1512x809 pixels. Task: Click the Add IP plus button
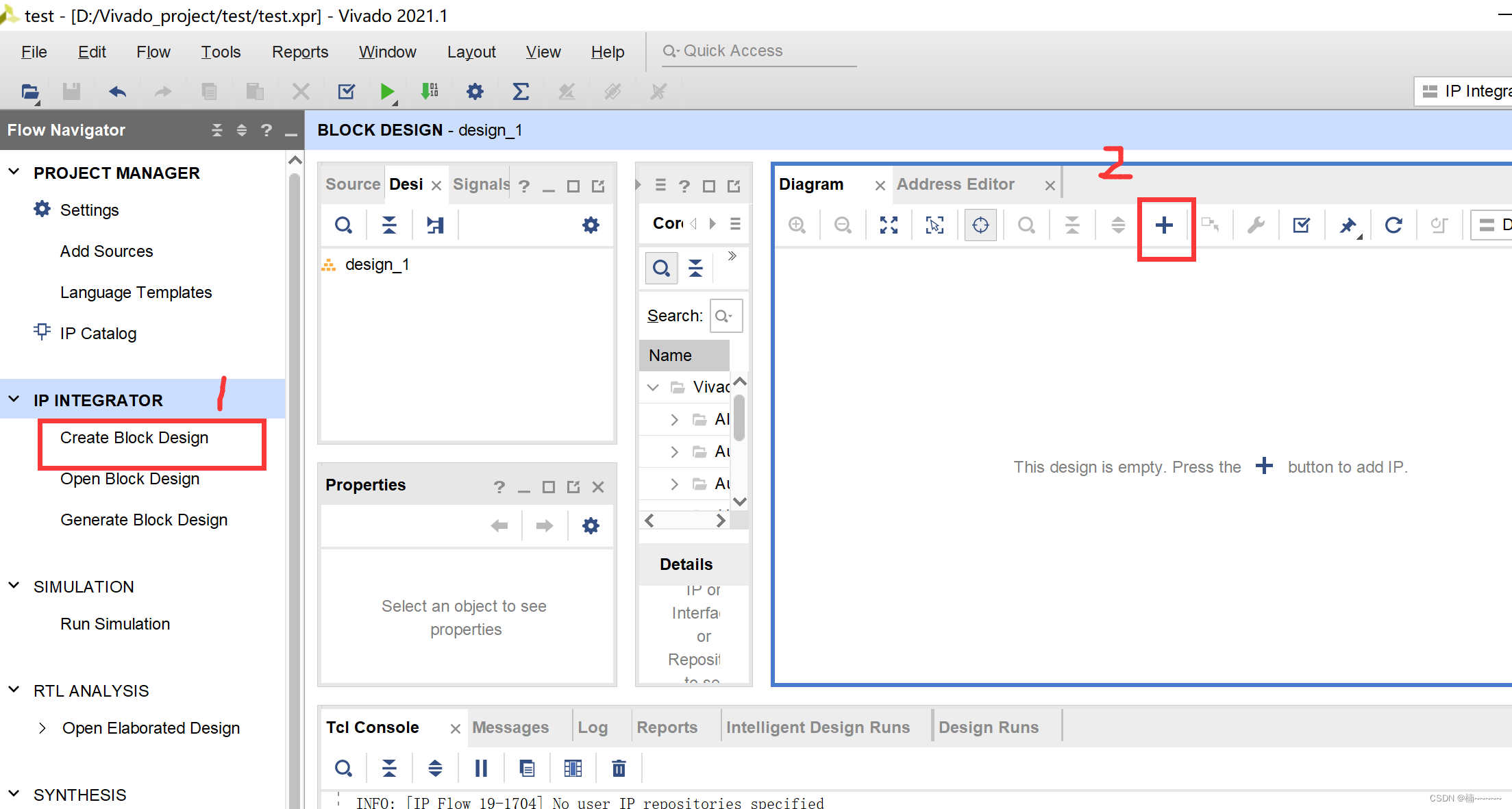[x=1164, y=225]
